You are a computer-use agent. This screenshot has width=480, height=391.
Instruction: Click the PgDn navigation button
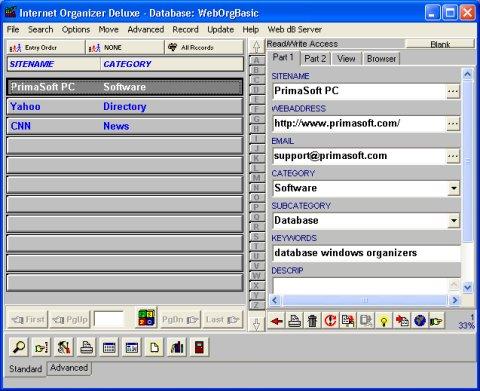tap(180, 320)
